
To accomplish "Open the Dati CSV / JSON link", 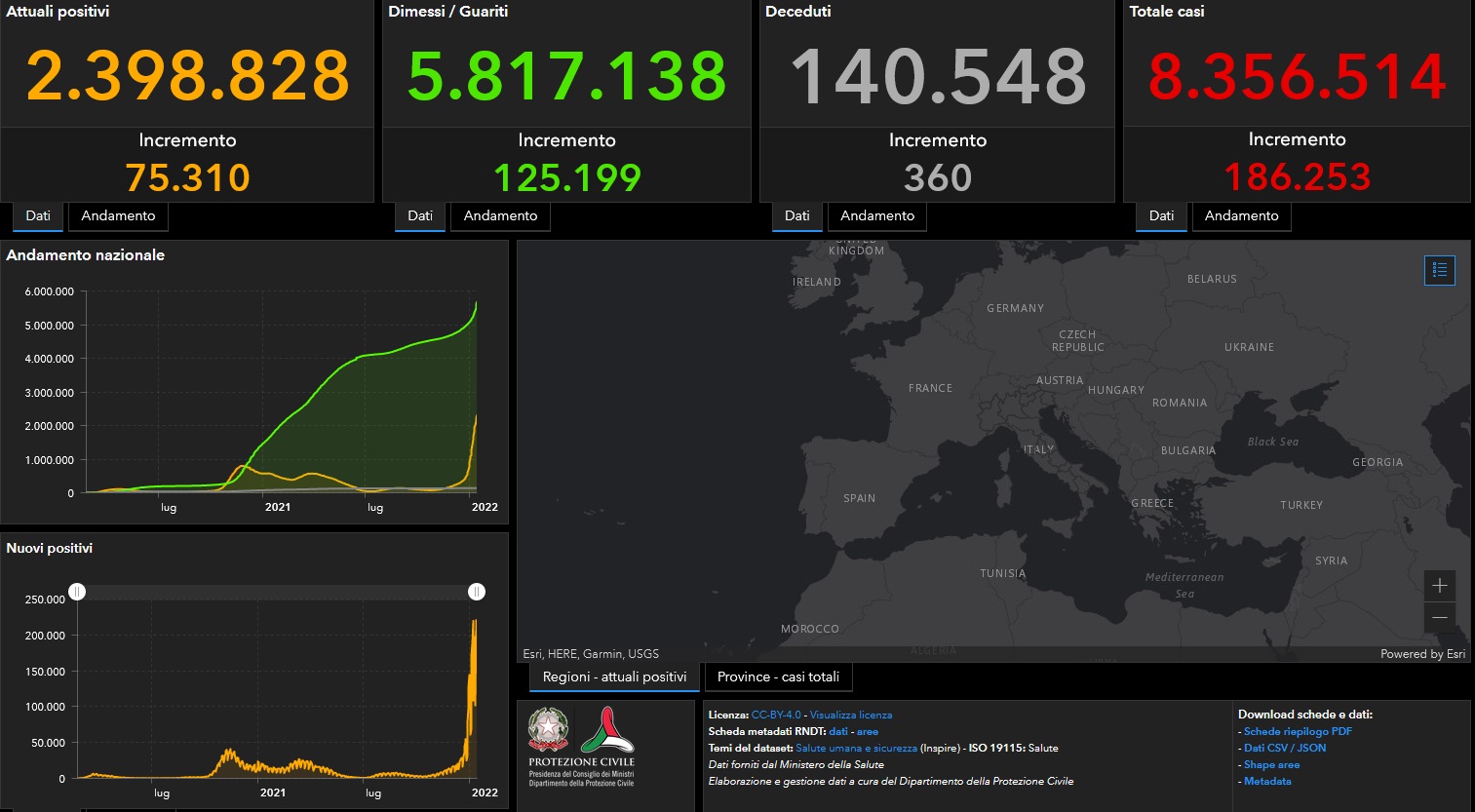I will 1284,748.
